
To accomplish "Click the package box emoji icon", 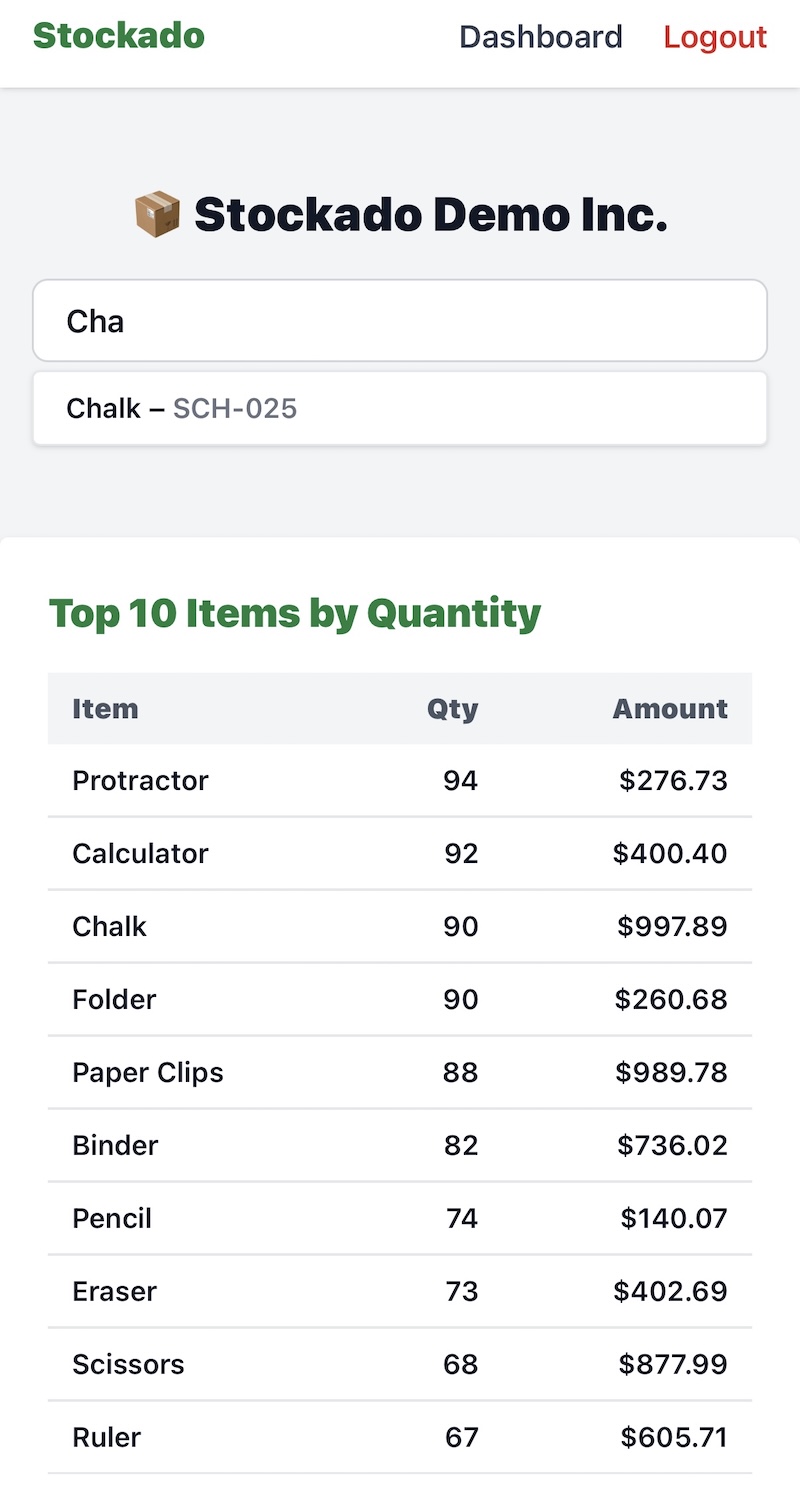I will click(157, 215).
